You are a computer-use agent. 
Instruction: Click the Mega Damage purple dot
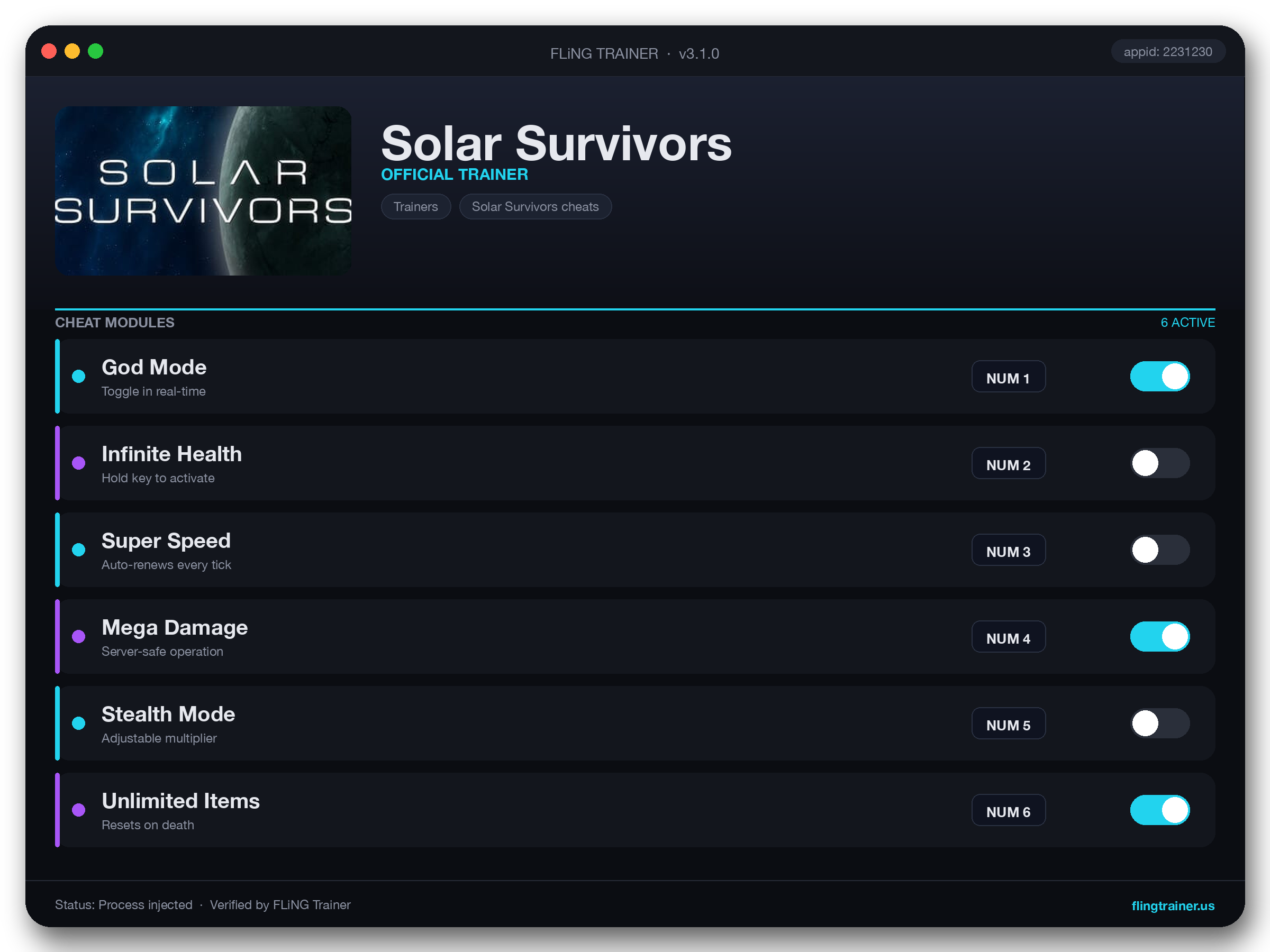tap(79, 636)
